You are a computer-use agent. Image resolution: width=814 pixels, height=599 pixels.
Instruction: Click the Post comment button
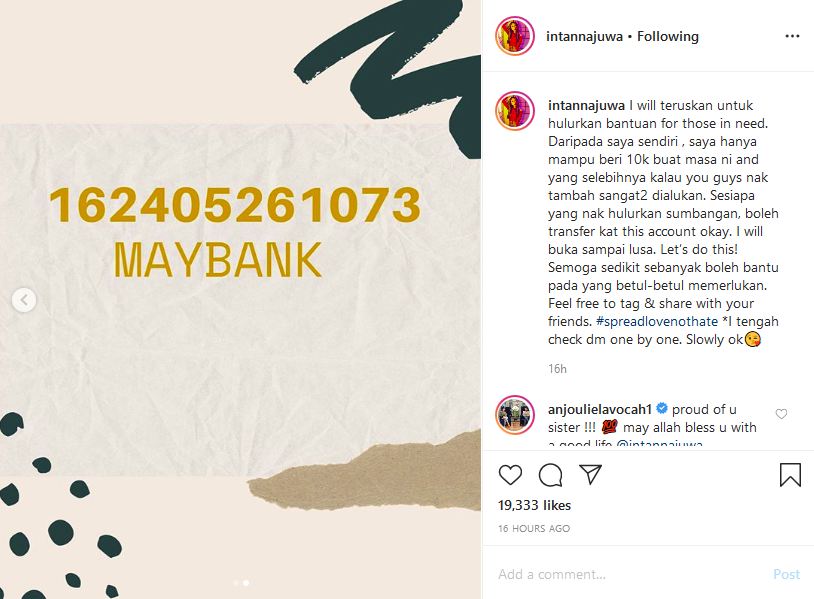point(786,574)
